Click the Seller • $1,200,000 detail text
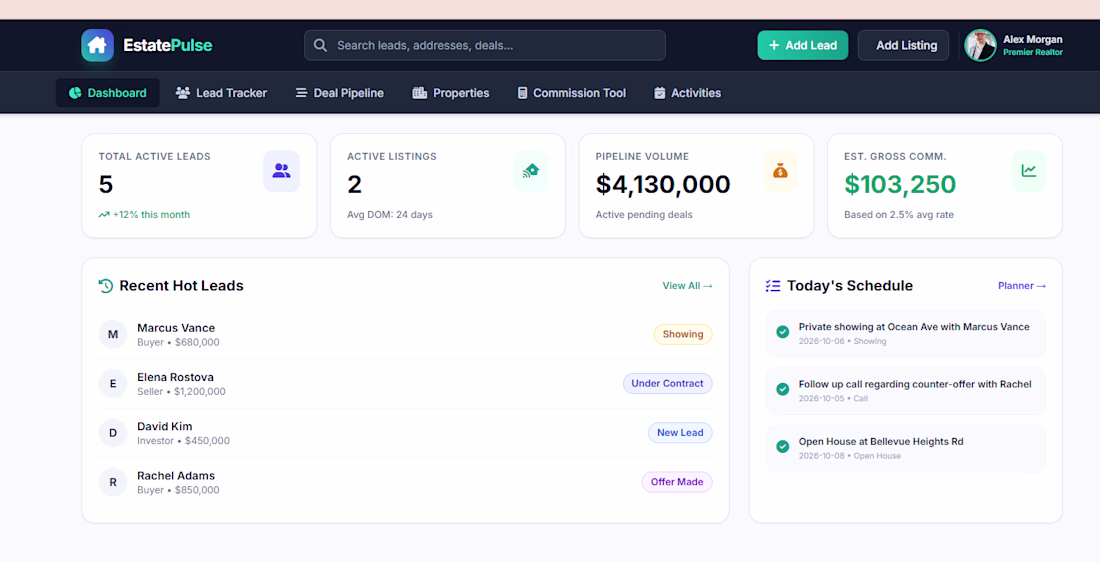Screen dimensions: 1100x562 182,392
